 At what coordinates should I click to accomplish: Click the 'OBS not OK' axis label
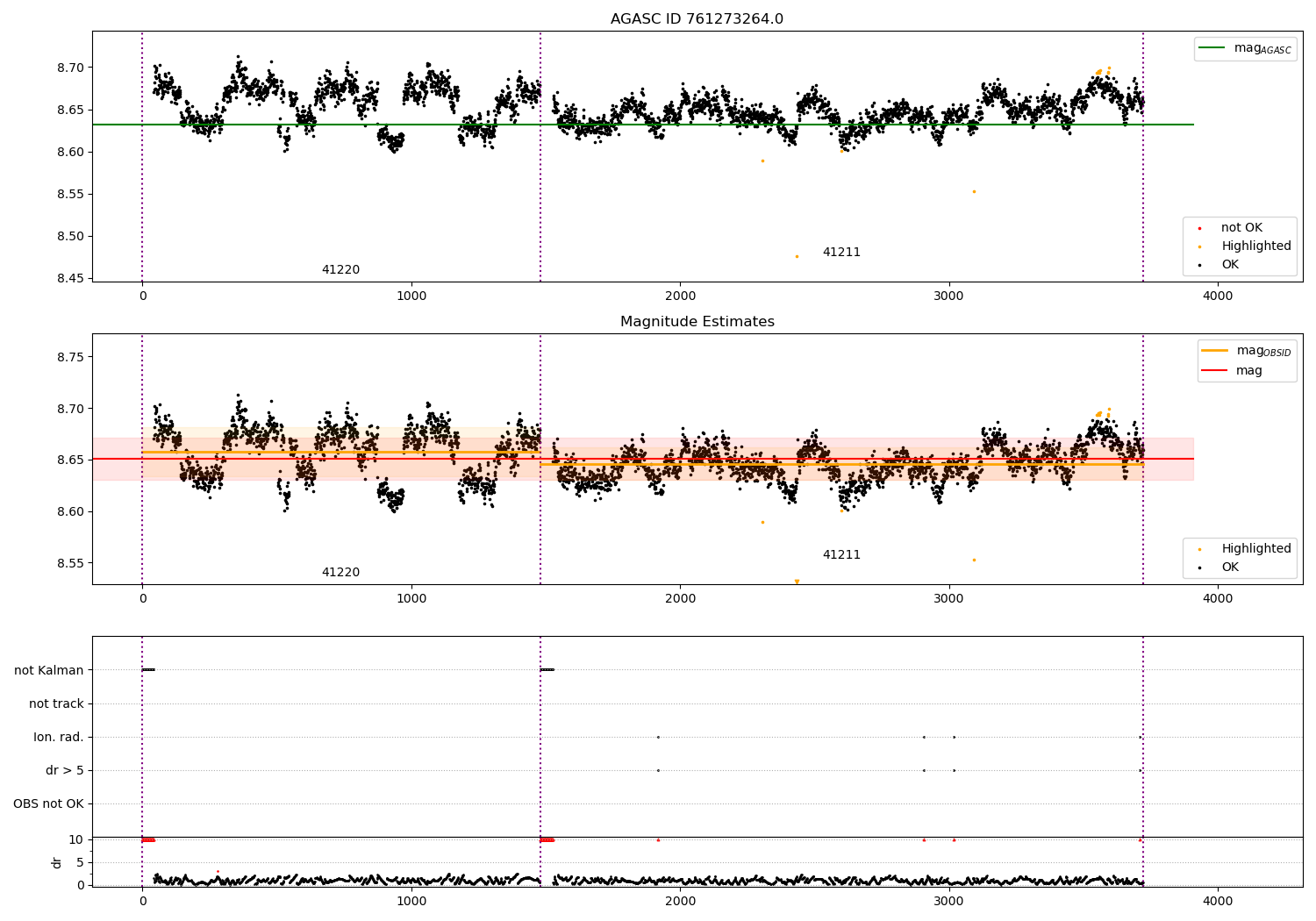point(48,804)
